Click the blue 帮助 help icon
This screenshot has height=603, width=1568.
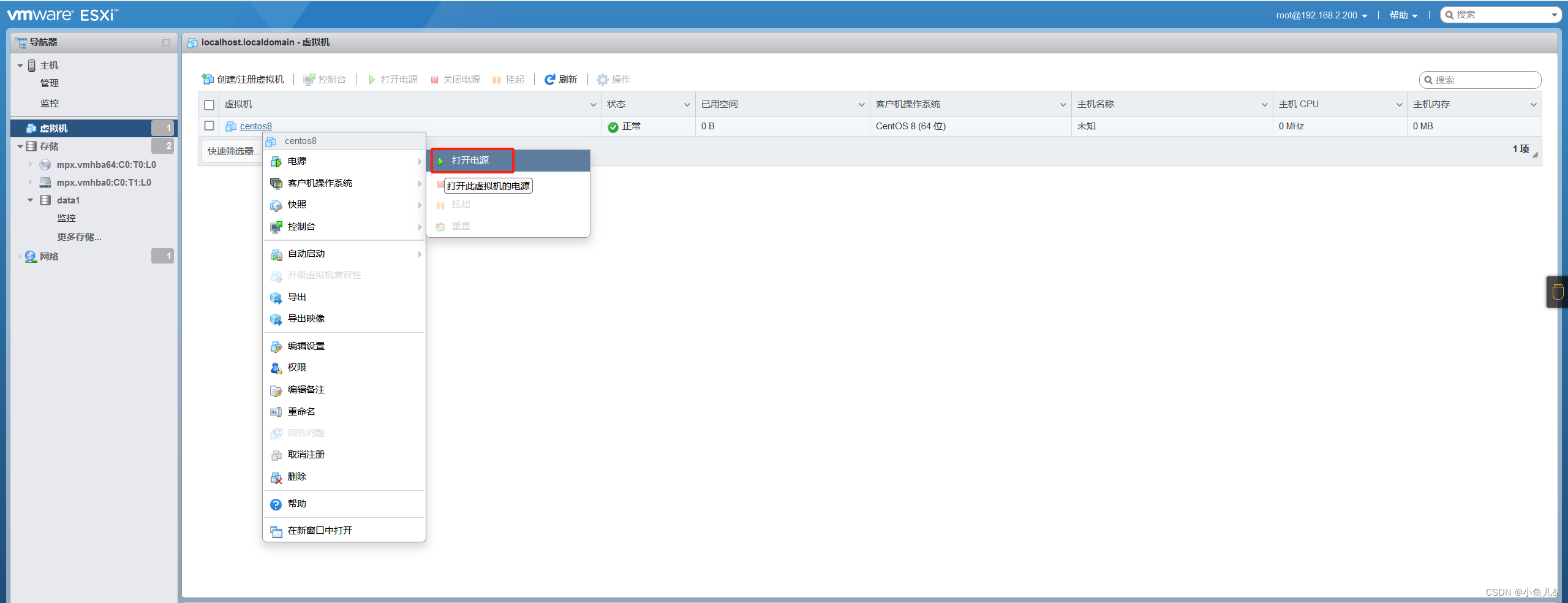pyautogui.click(x=276, y=504)
